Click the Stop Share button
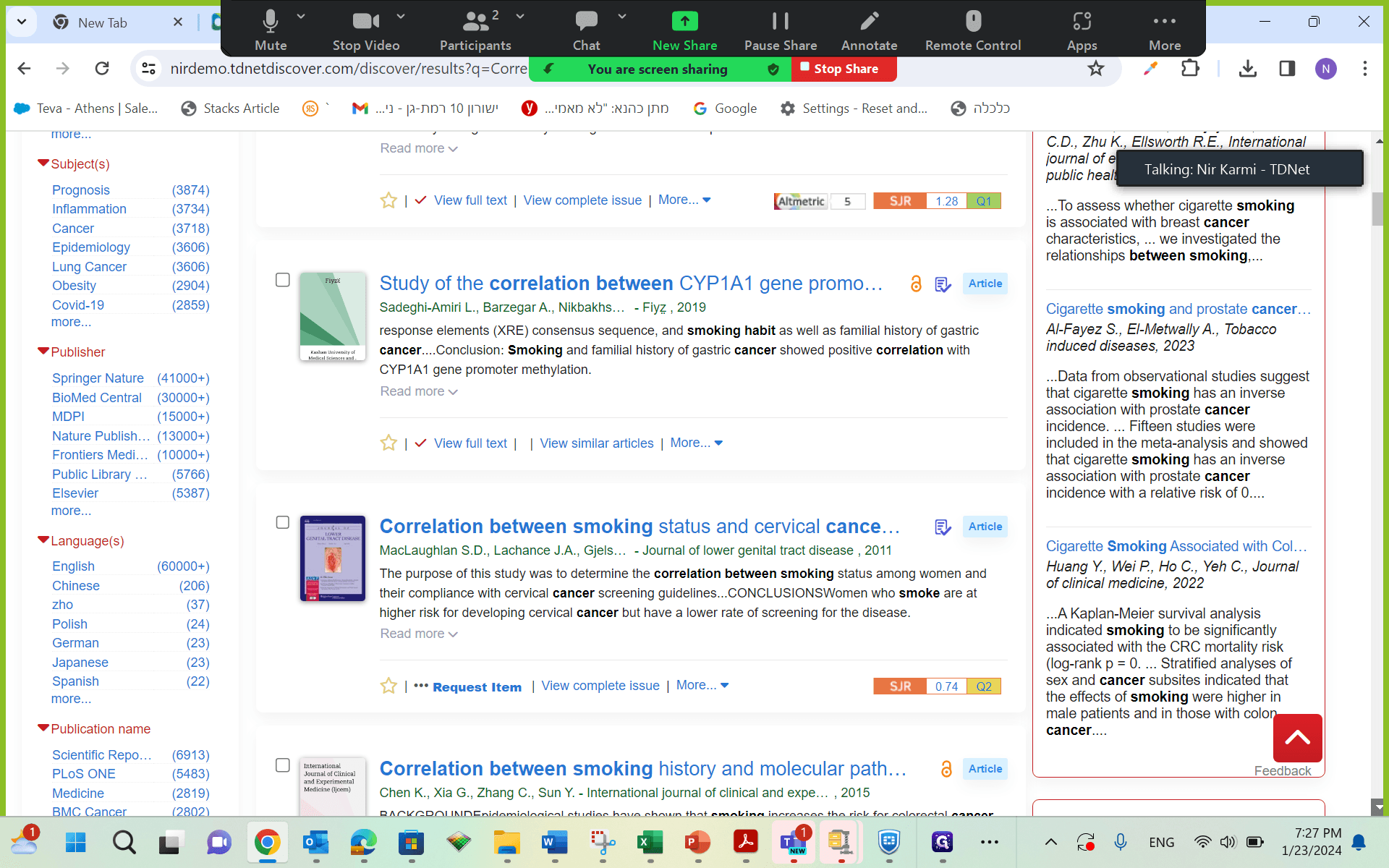 [x=844, y=69]
